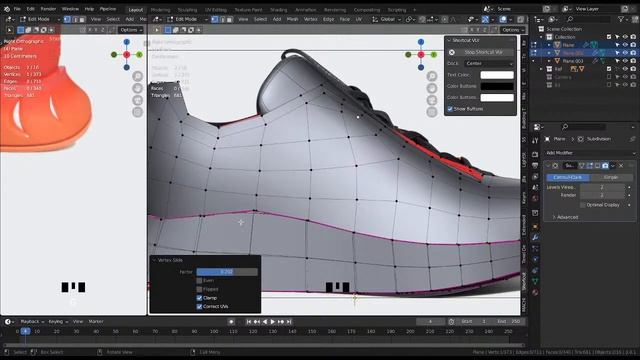Image resolution: width=640 pixels, height=360 pixels.
Task: Switch to the UV Editing workspace tab
Action: [216, 9]
